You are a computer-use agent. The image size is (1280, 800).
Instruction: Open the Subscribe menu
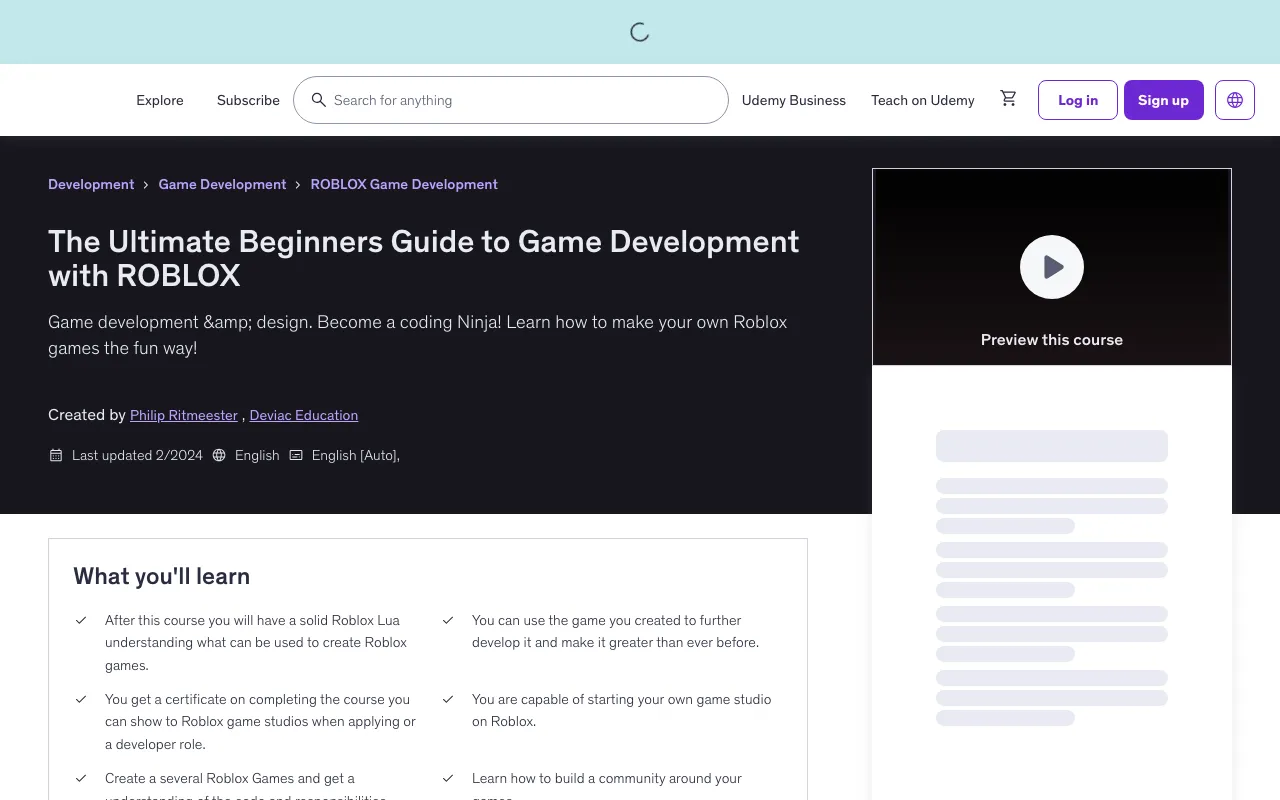point(248,100)
